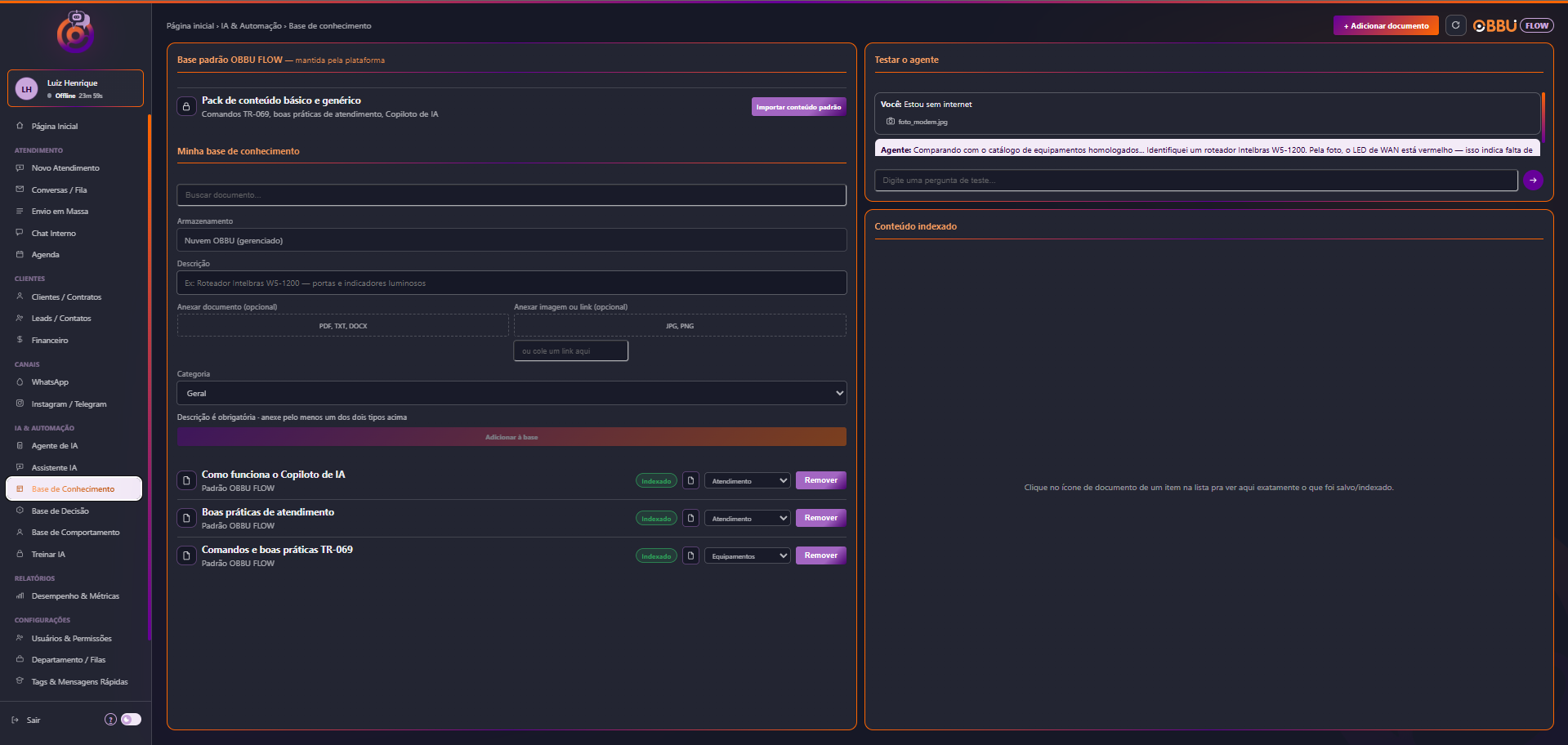1568x745 pixels.
Task: Open the Categoria dropdown set to Geral
Action: pos(511,393)
